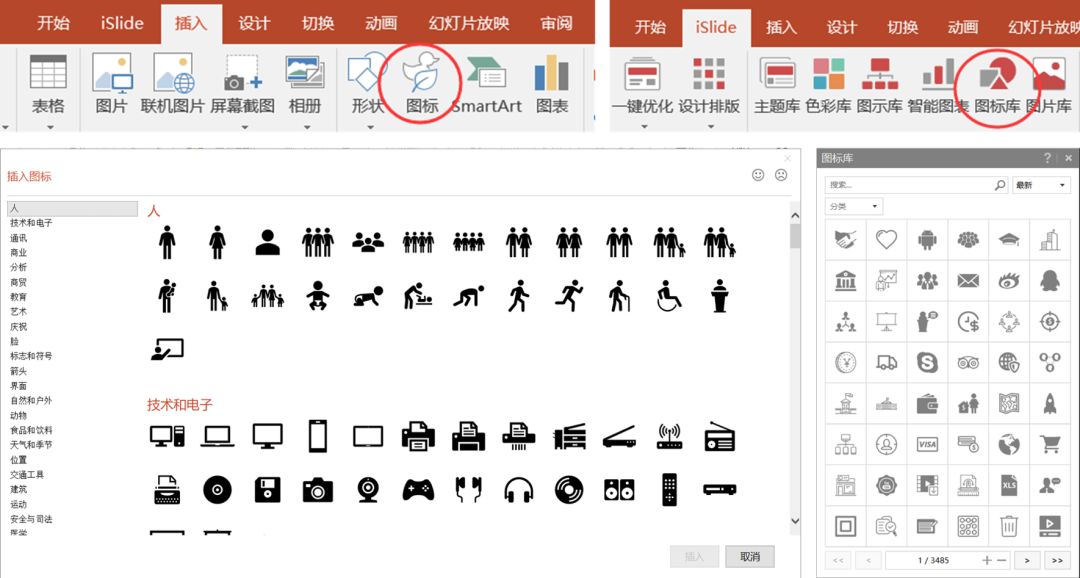
Task: Expand the 一键优化 dropdown arrow
Action: click(644, 127)
